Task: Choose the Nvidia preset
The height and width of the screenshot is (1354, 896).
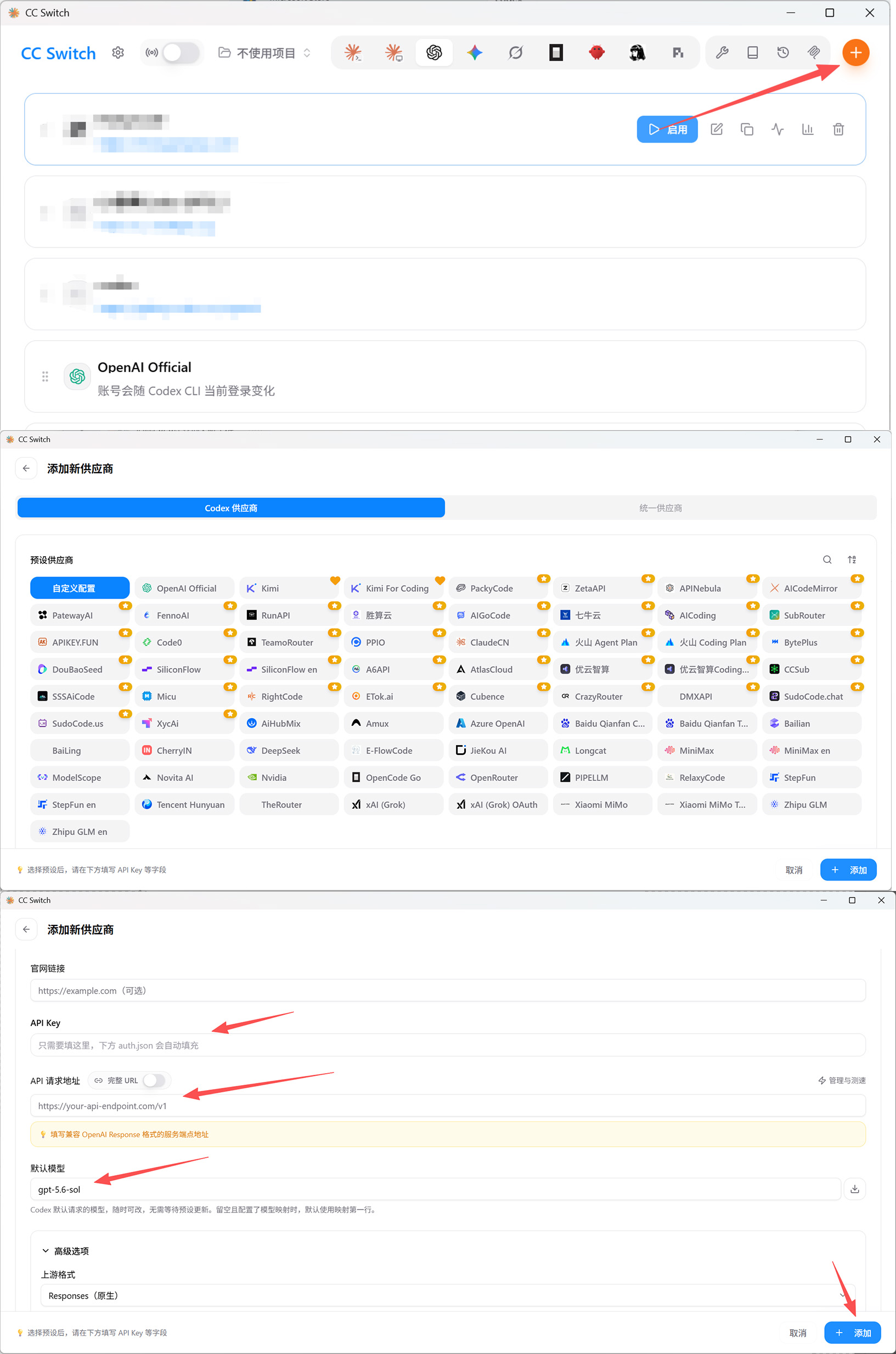Action: click(289, 777)
